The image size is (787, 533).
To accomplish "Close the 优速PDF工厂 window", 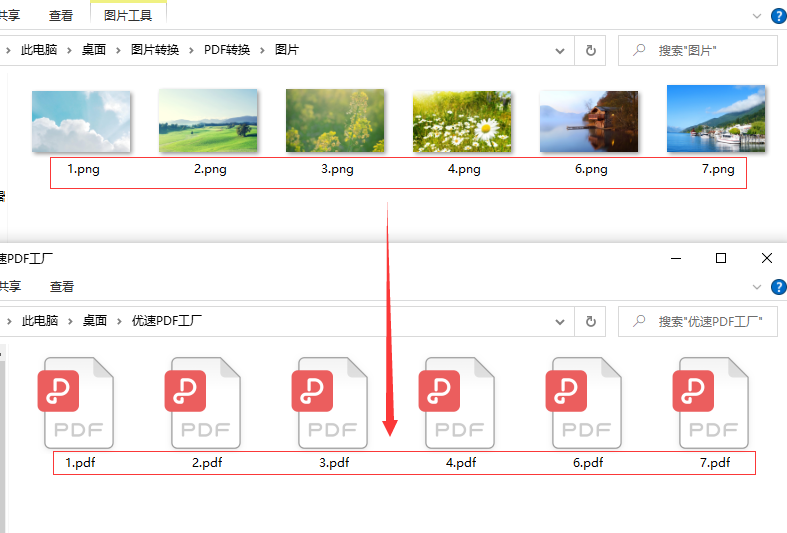I will (x=766, y=258).
